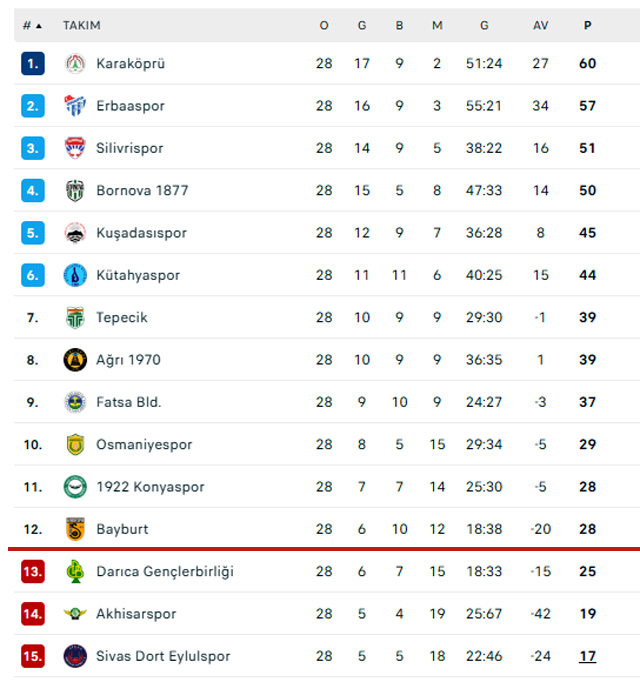Click the Akhisarspor team badge
The height and width of the screenshot is (682, 640).
coord(75,614)
